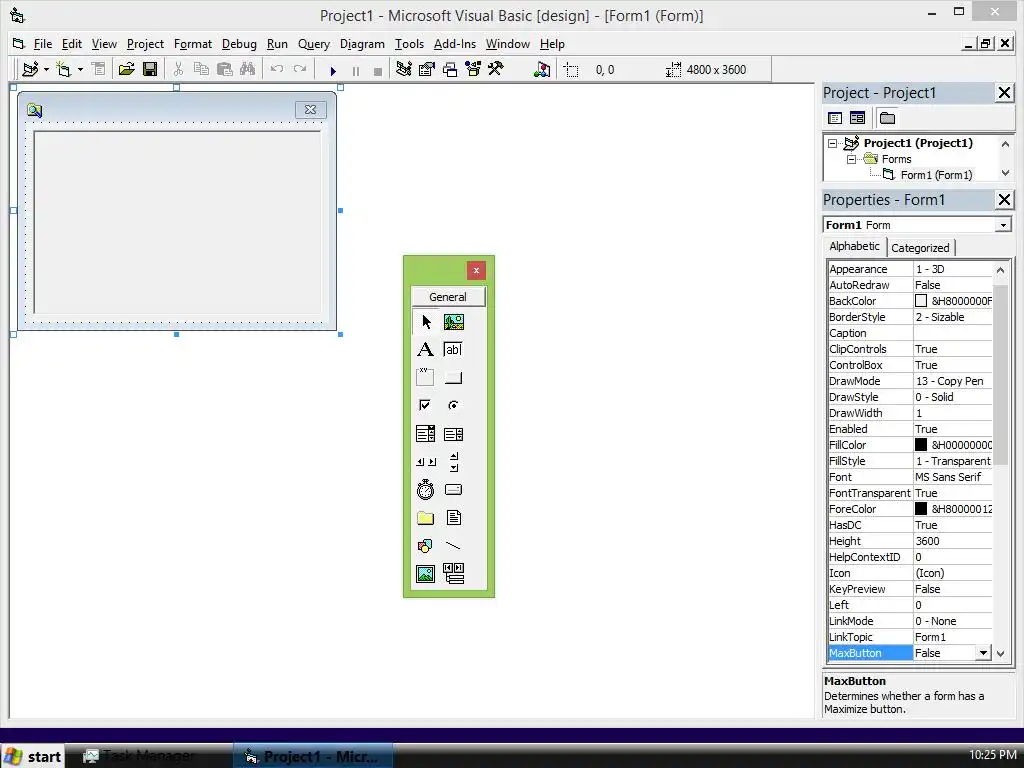Select the ListBox tool in the toolbox
Viewport: 1024px width, 768px height.
click(x=454, y=434)
